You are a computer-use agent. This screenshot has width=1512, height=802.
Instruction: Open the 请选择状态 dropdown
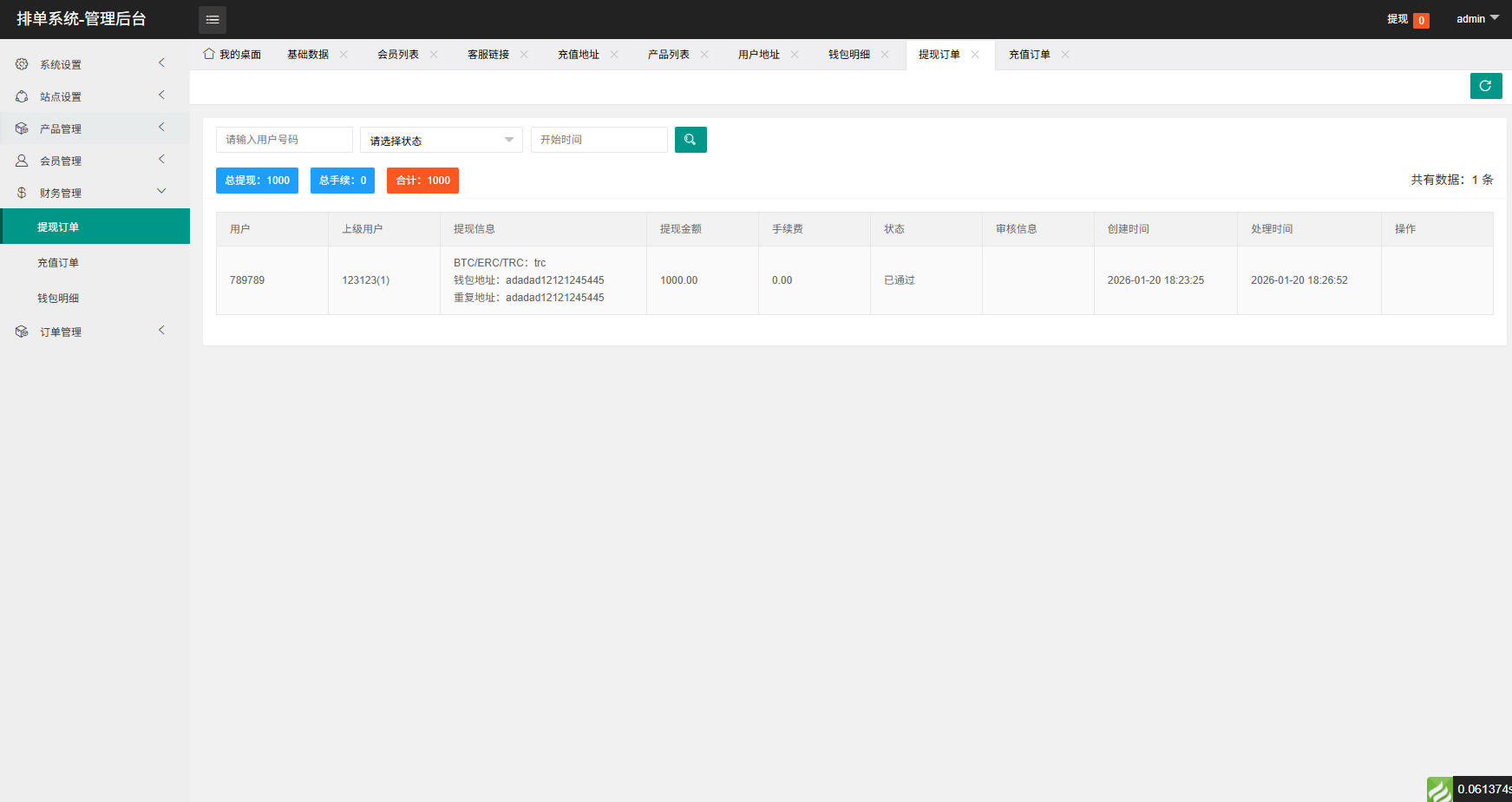[441, 140]
